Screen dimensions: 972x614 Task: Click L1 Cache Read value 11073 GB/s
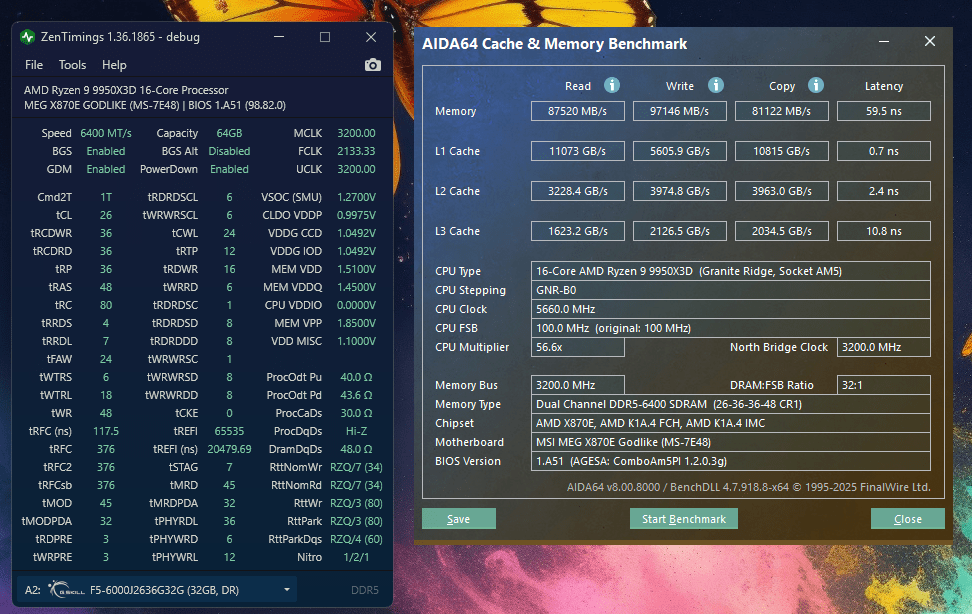point(578,151)
